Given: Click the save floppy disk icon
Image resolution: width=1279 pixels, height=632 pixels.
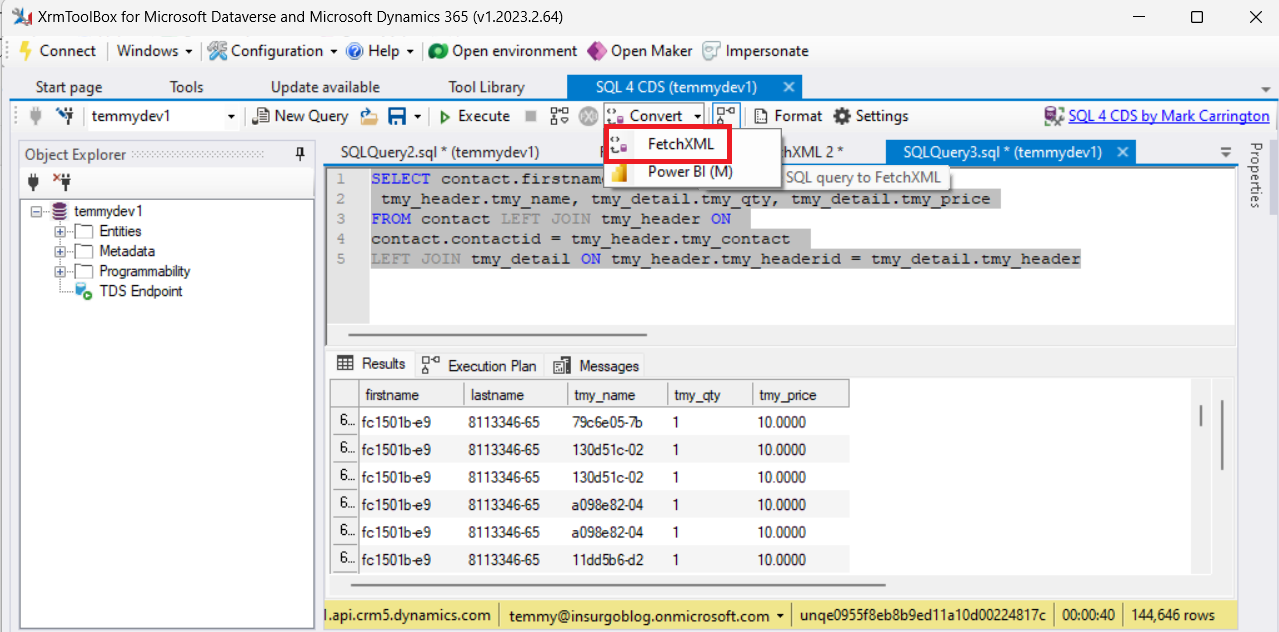Looking at the screenshot, I should pyautogui.click(x=397, y=116).
